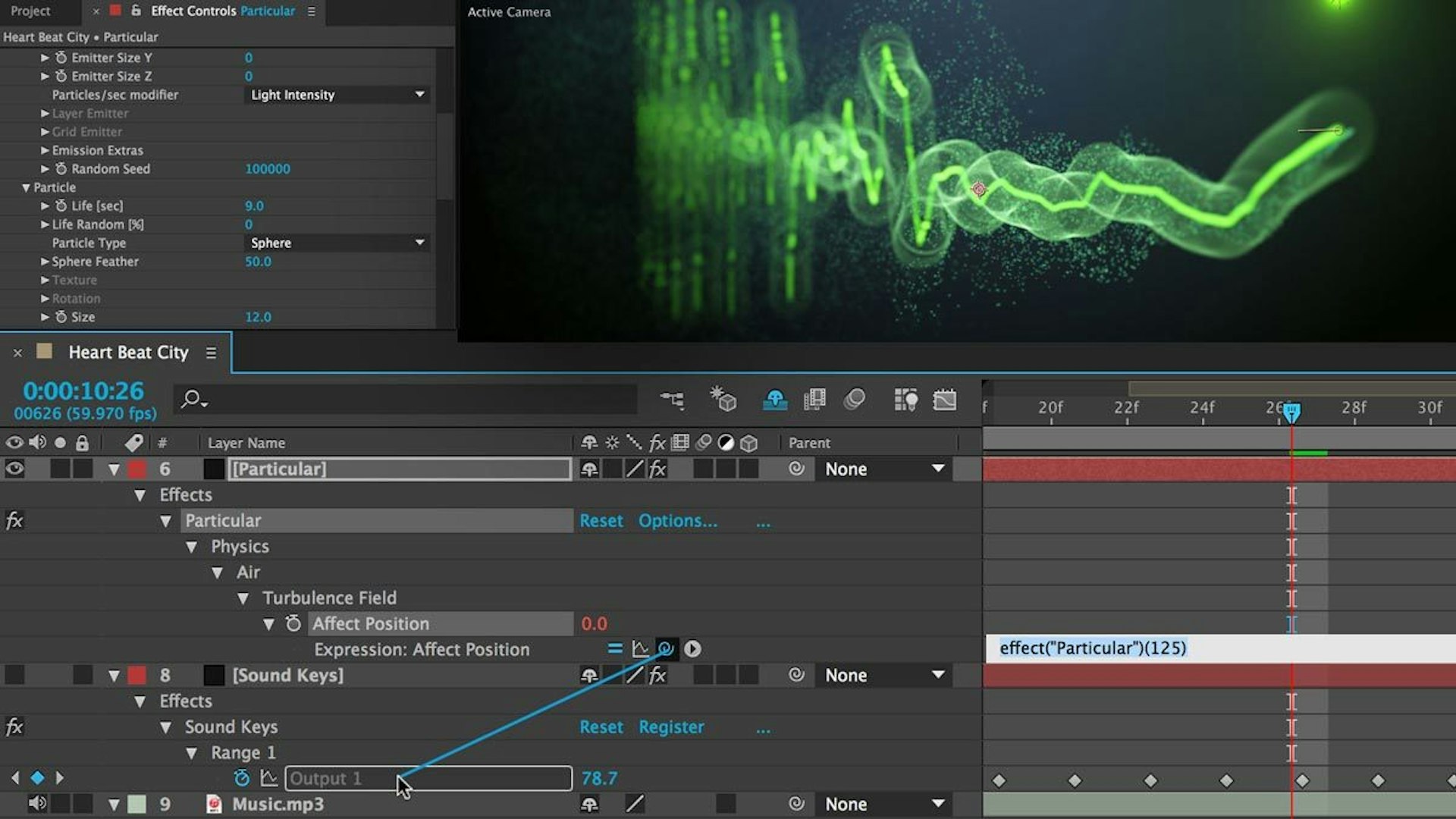Open the Parent dropdown for Sound Keys layer
The width and height of the screenshot is (1456, 819).
coord(883,675)
